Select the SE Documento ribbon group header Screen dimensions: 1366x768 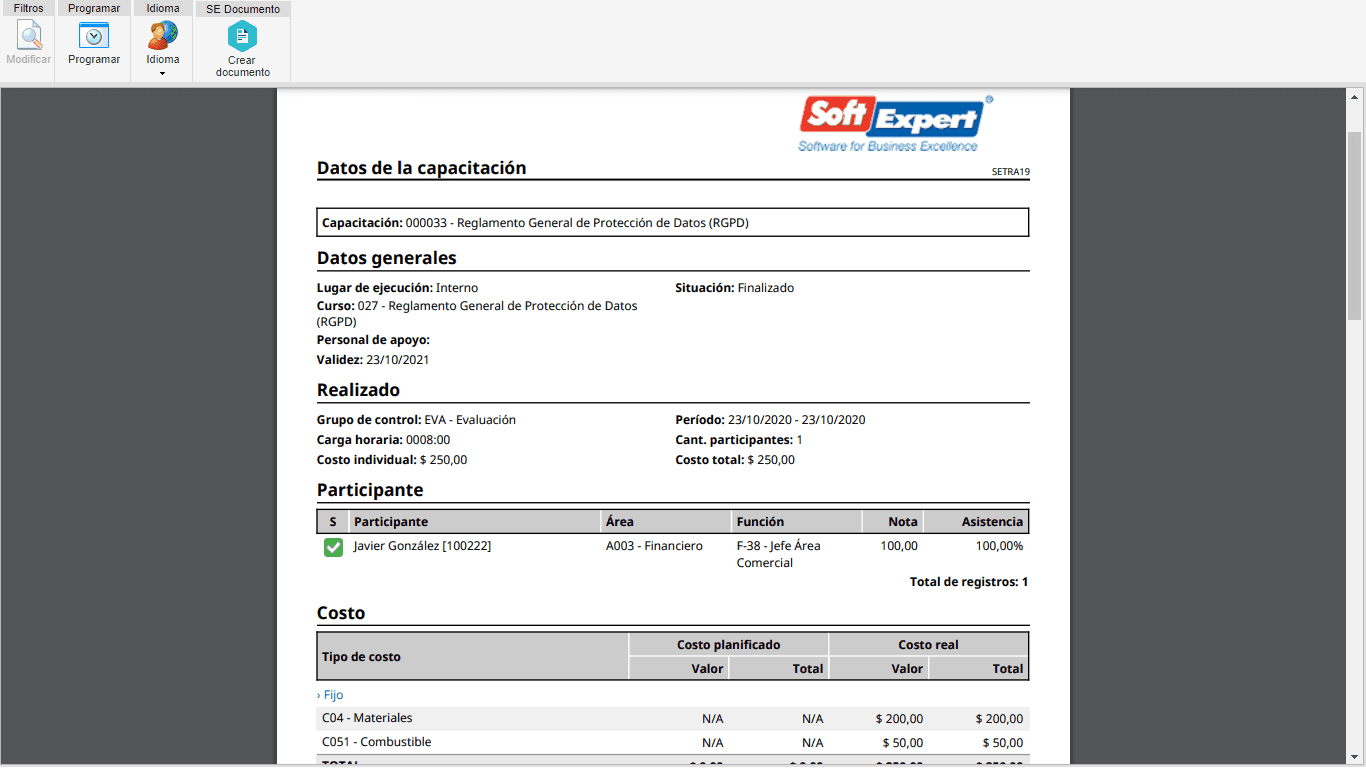coord(243,9)
